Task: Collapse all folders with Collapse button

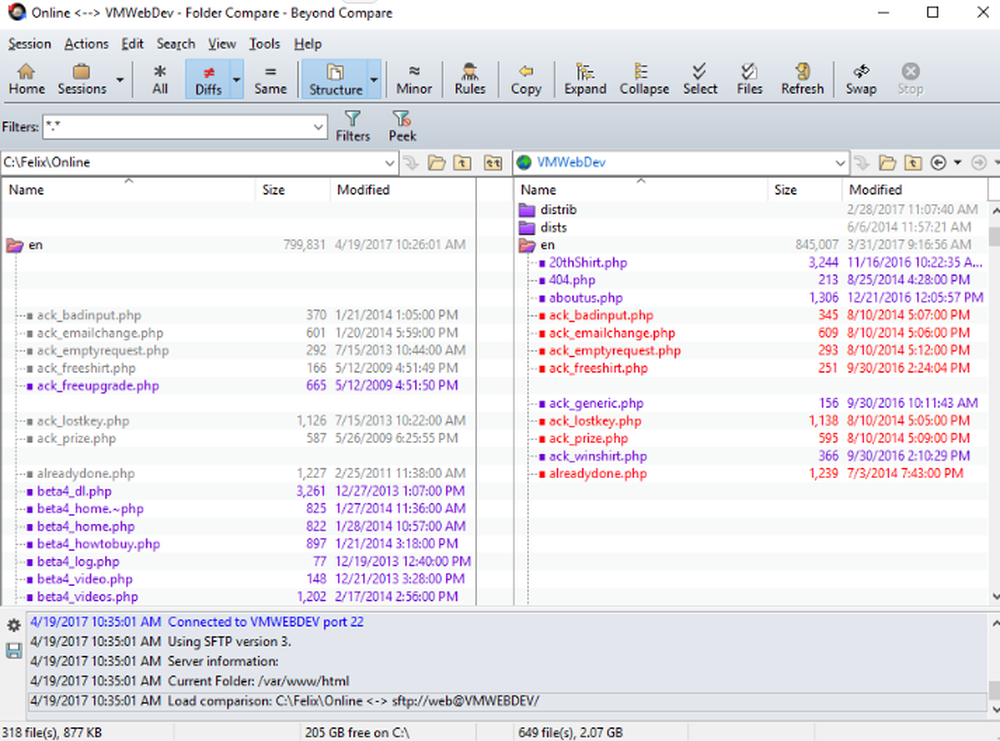Action: pyautogui.click(x=644, y=79)
